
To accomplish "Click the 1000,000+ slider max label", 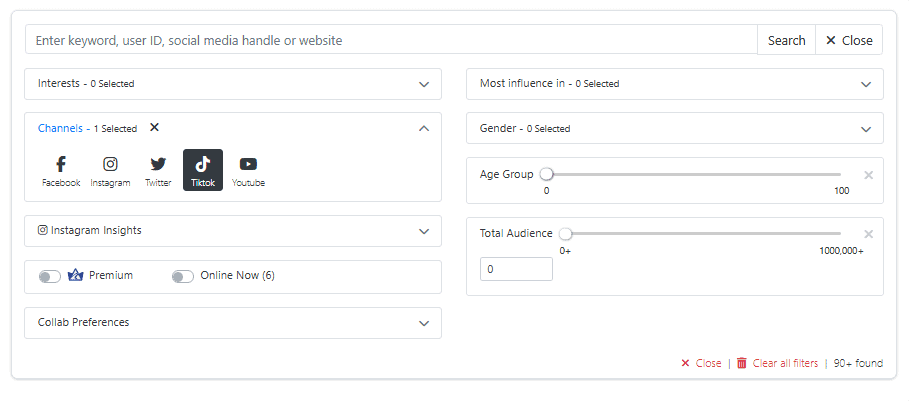I will [841, 251].
